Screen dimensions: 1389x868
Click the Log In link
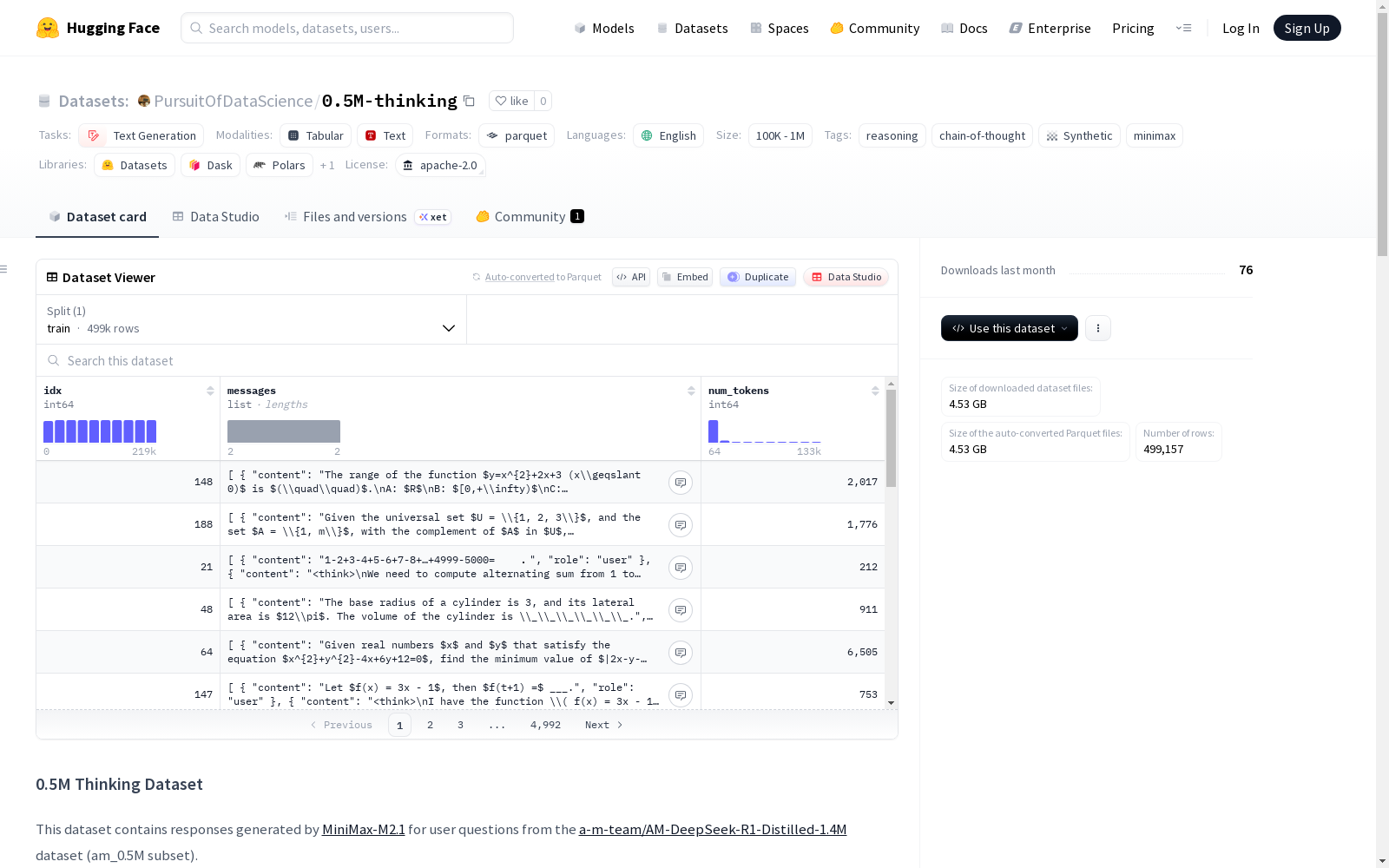click(1241, 28)
